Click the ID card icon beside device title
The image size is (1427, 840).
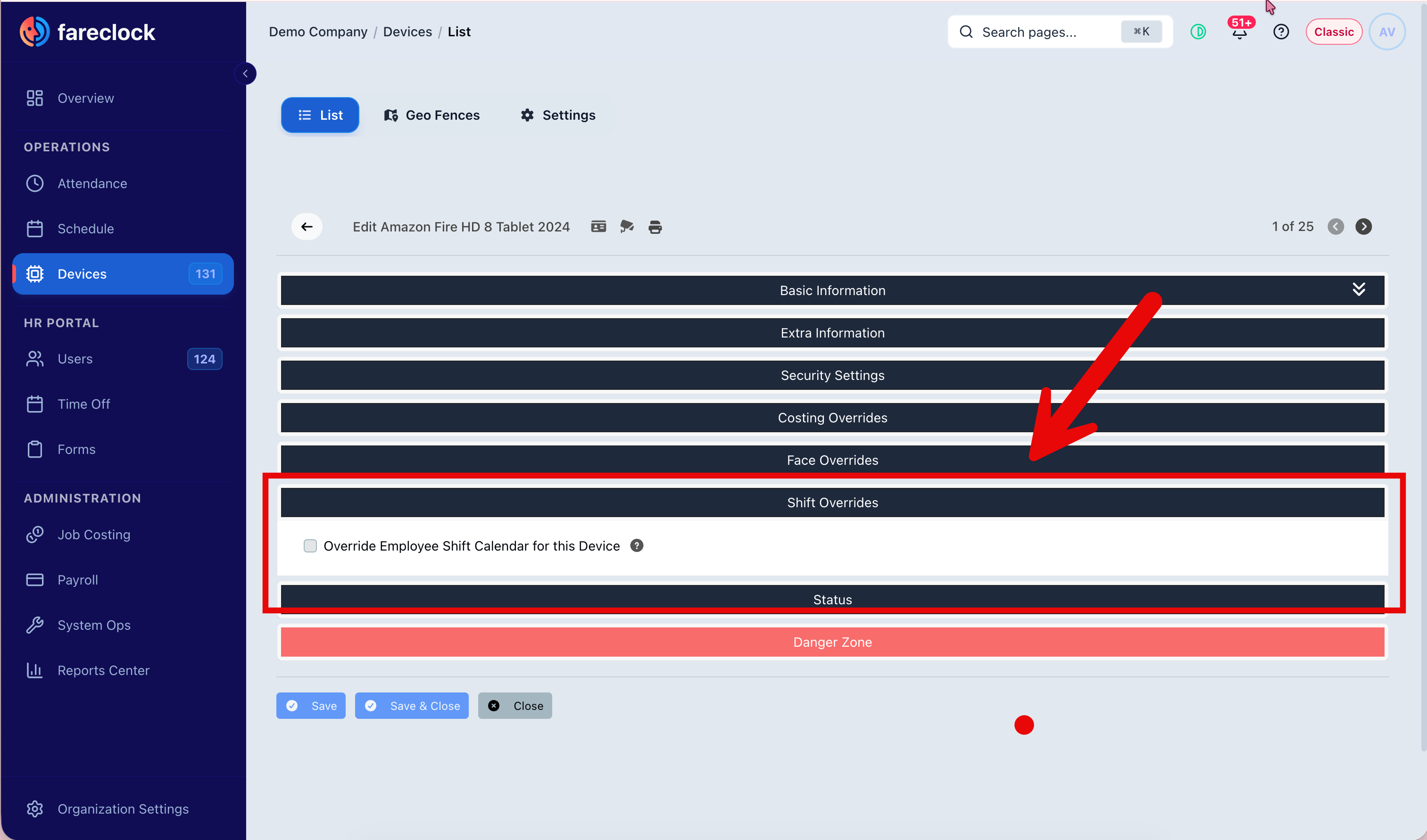(x=598, y=226)
